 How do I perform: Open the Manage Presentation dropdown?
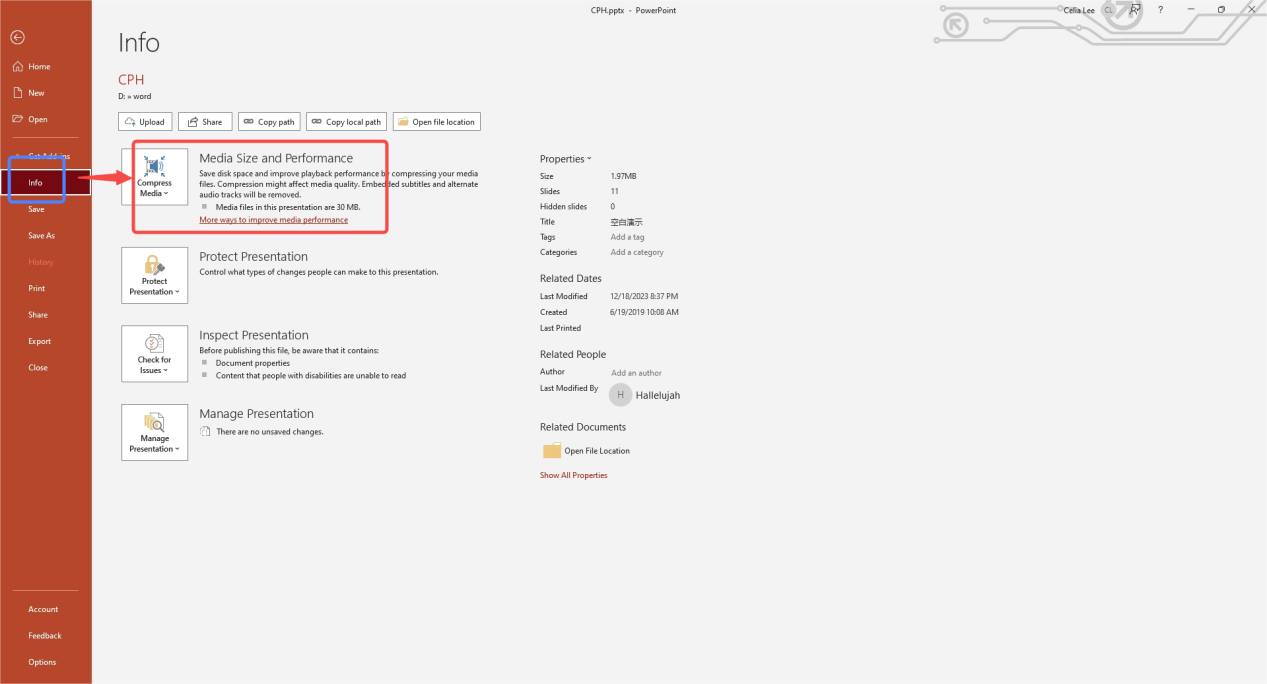click(x=154, y=433)
